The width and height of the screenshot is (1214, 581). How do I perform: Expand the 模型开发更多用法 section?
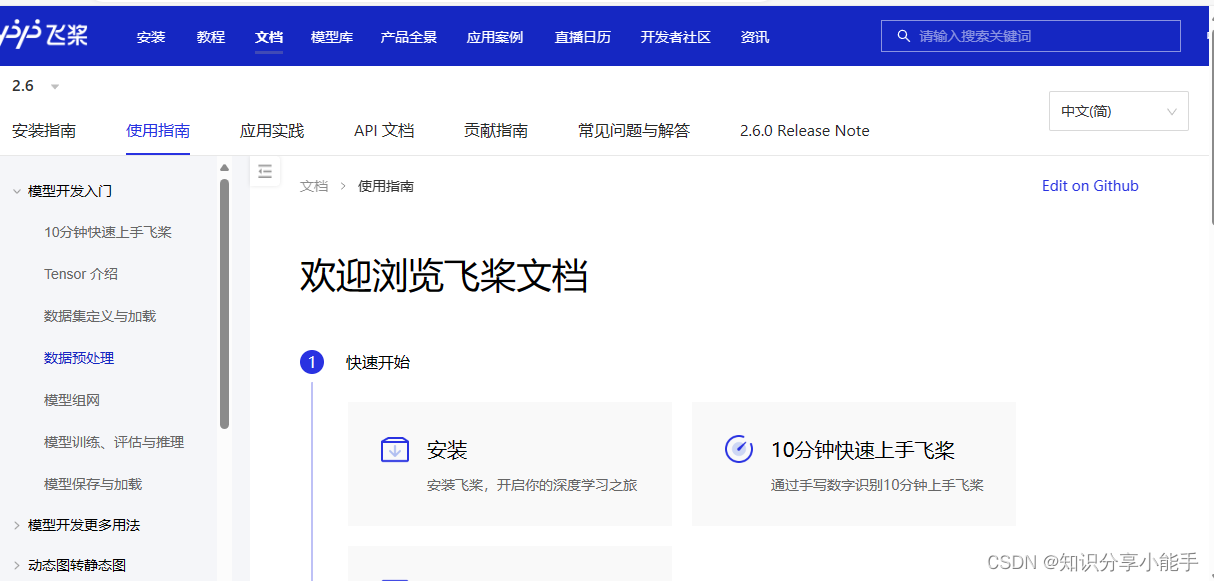point(17,525)
